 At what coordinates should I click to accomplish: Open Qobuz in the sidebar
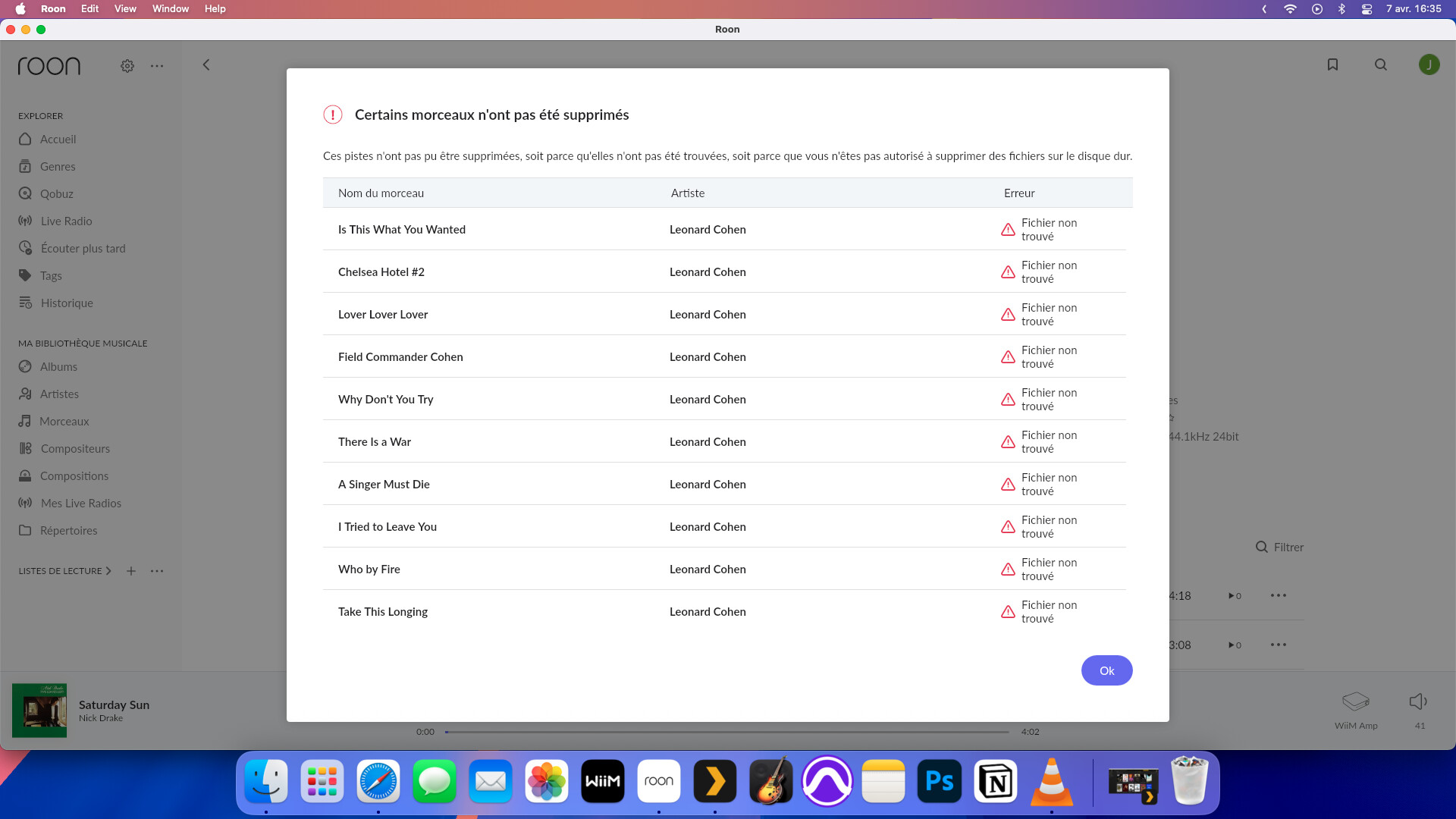(x=45, y=194)
